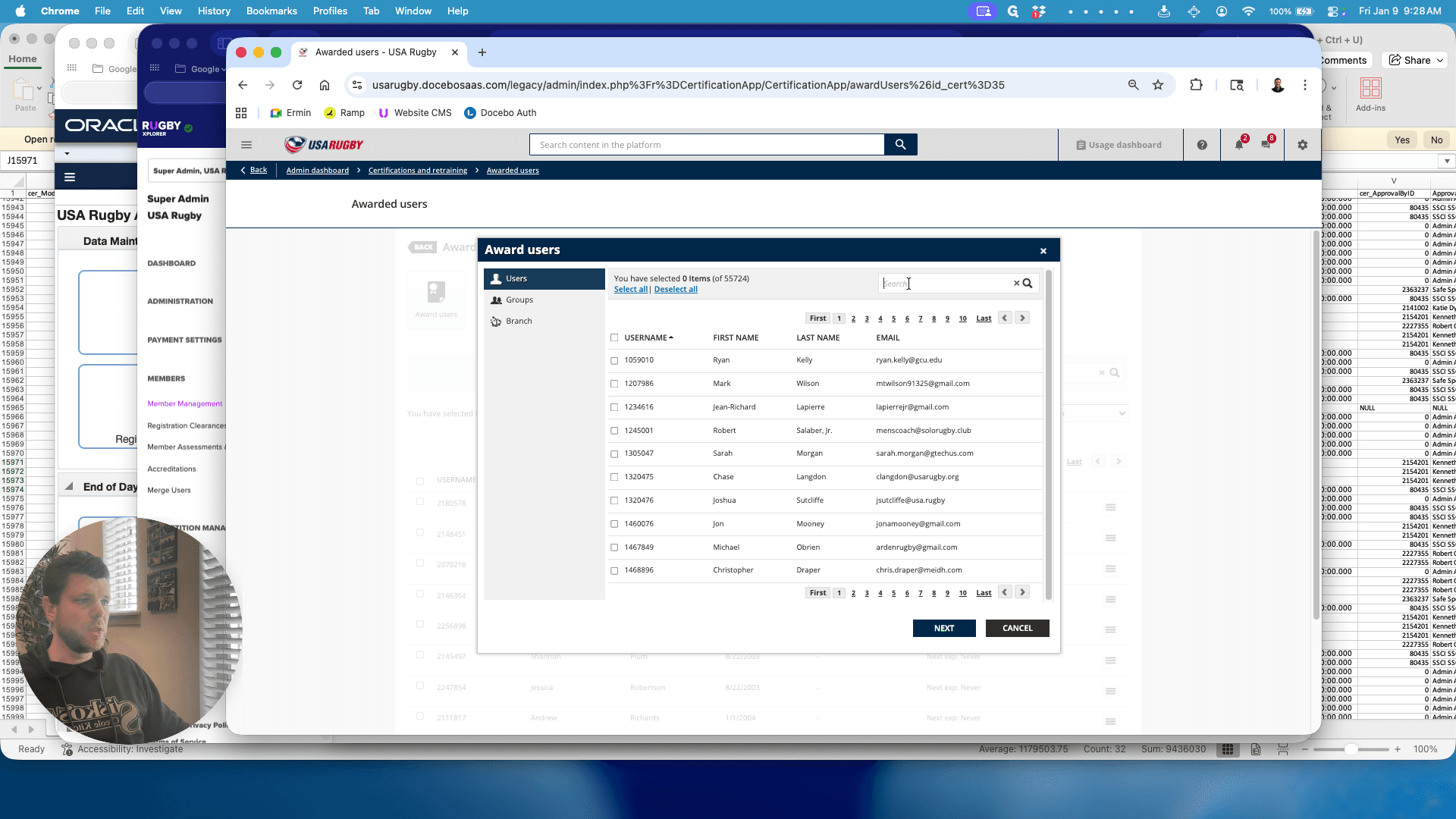The image size is (1456, 819).
Task: Close the Award users dialog
Action: click(1043, 251)
